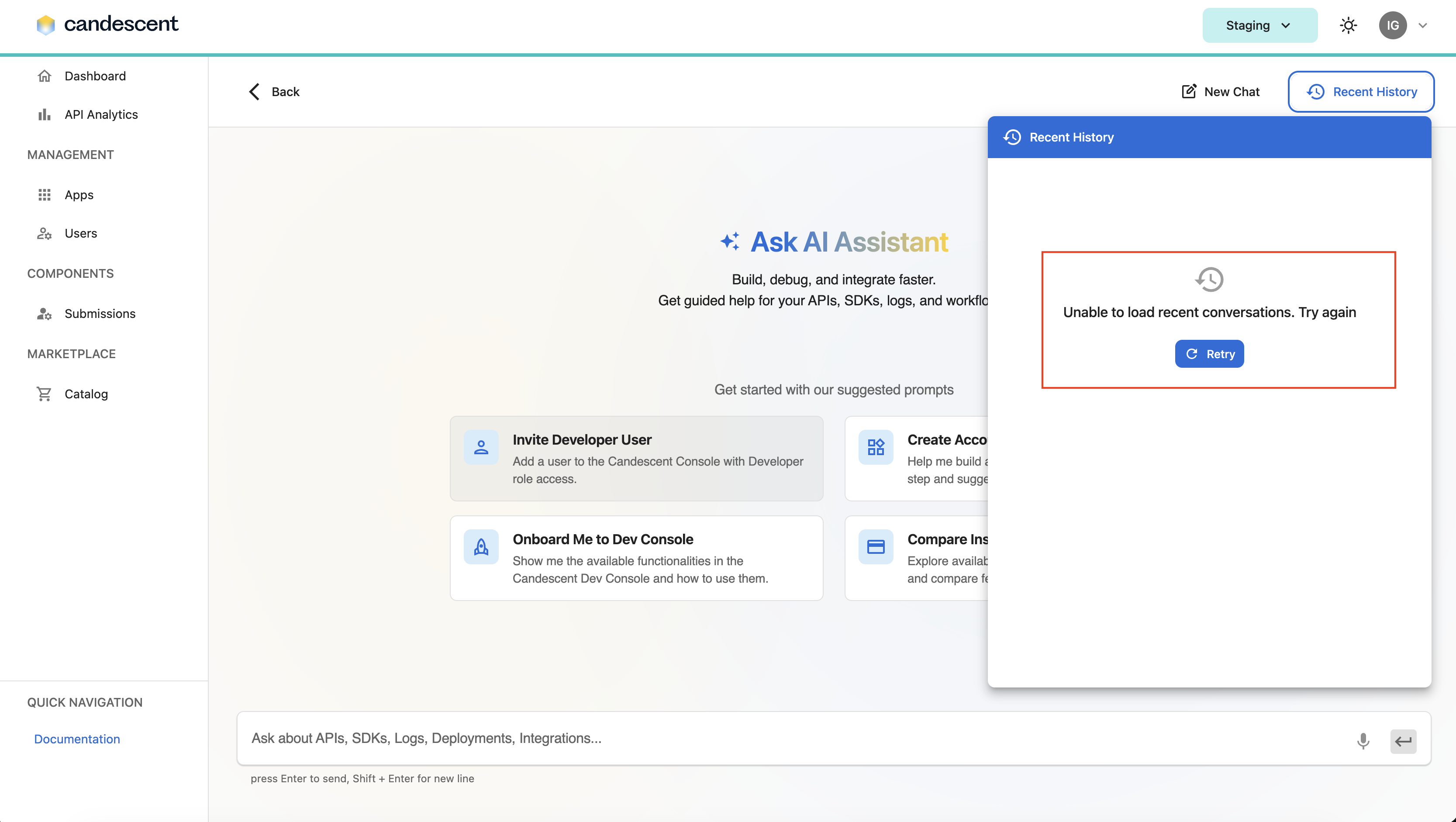This screenshot has width=1456, height=822.
Task: Go Back from the assistant page
Action: tap(274, 92)
